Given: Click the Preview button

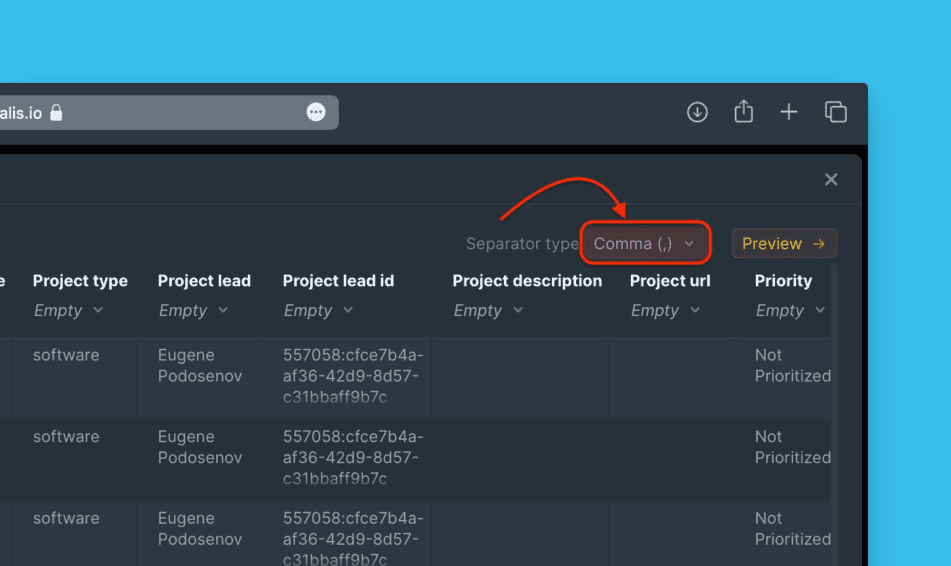Looking at the screenshot, I should (x=783, y=244).
